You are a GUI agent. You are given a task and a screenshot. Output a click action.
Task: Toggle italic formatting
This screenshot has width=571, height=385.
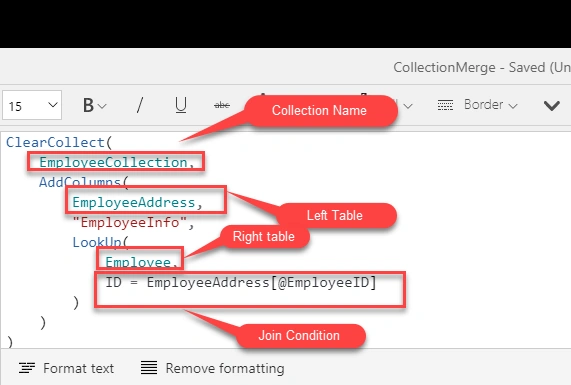140,105
